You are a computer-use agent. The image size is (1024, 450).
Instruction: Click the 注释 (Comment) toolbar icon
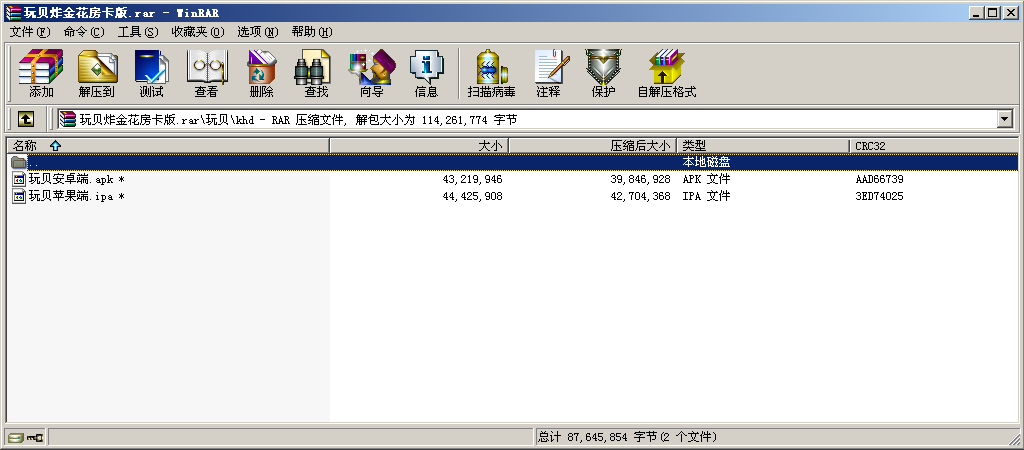tap(548, 73)
